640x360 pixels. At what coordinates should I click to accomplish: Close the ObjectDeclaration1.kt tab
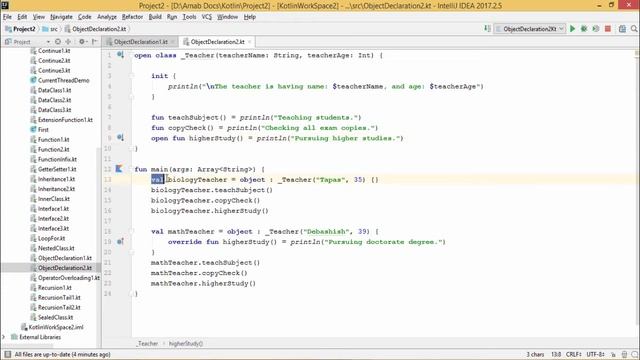click(x=173, y=42)
